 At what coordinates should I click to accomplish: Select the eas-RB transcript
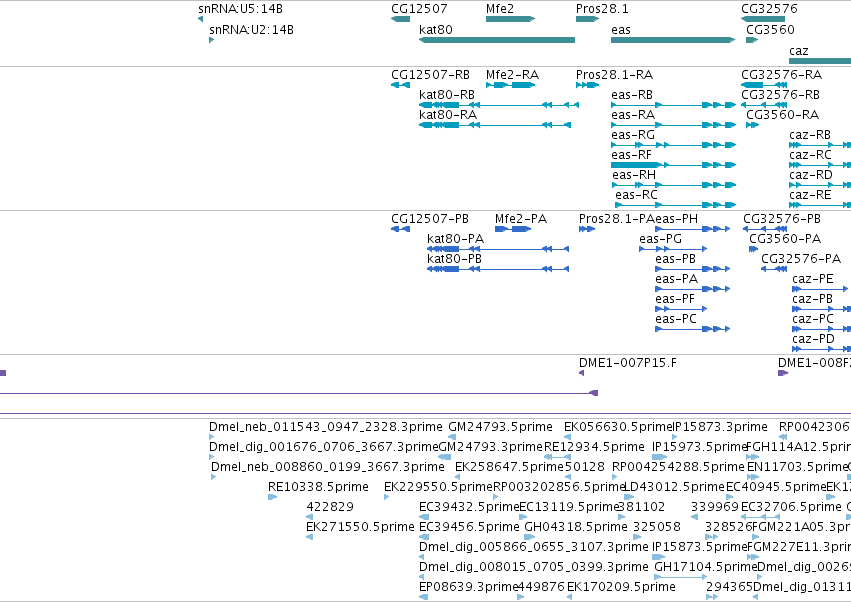click(x=674, y=105)
